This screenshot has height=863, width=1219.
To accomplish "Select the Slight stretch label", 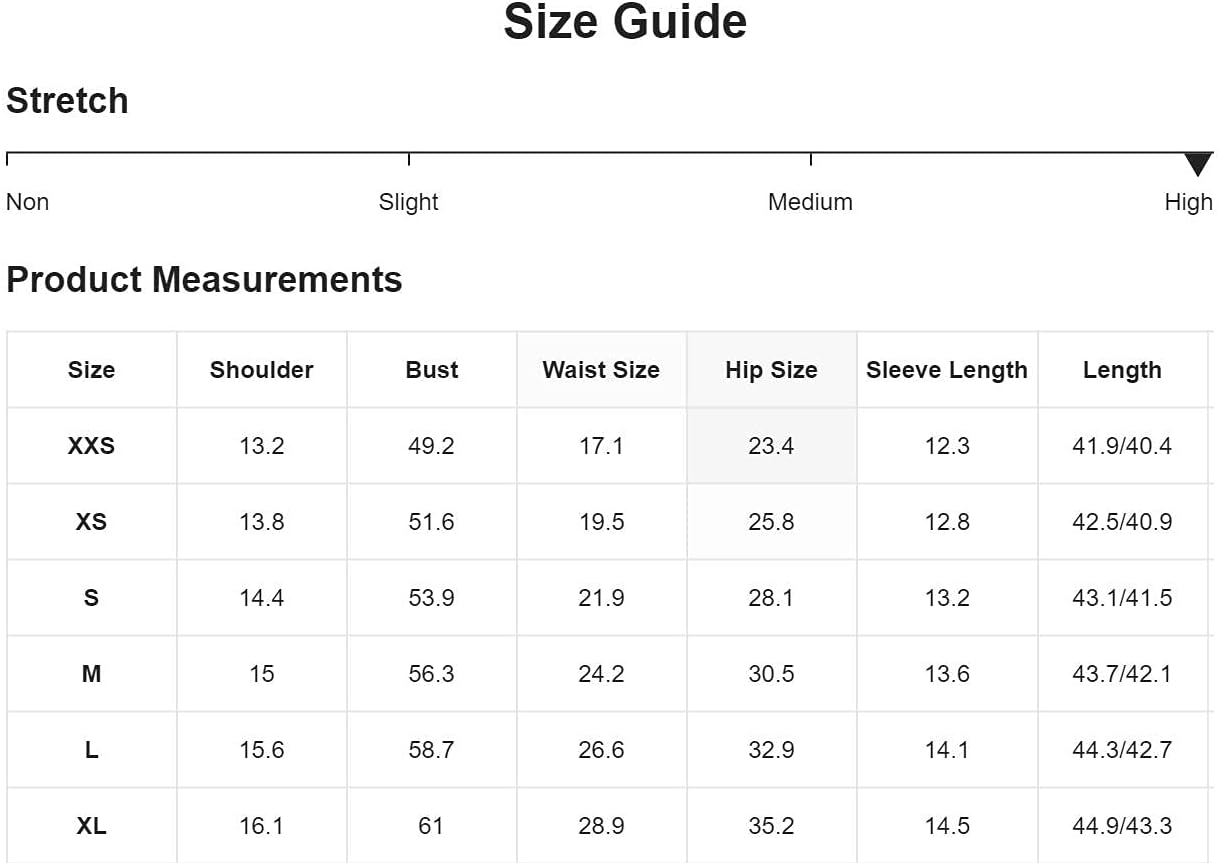I will [408, 202].
